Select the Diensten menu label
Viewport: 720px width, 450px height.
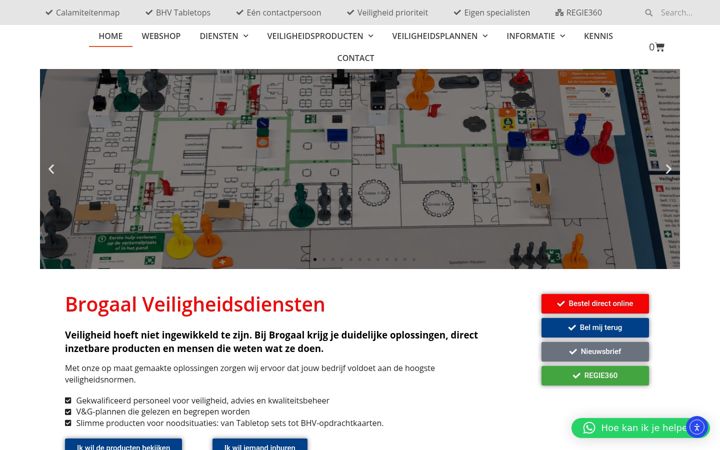click(x=219, y=36)
